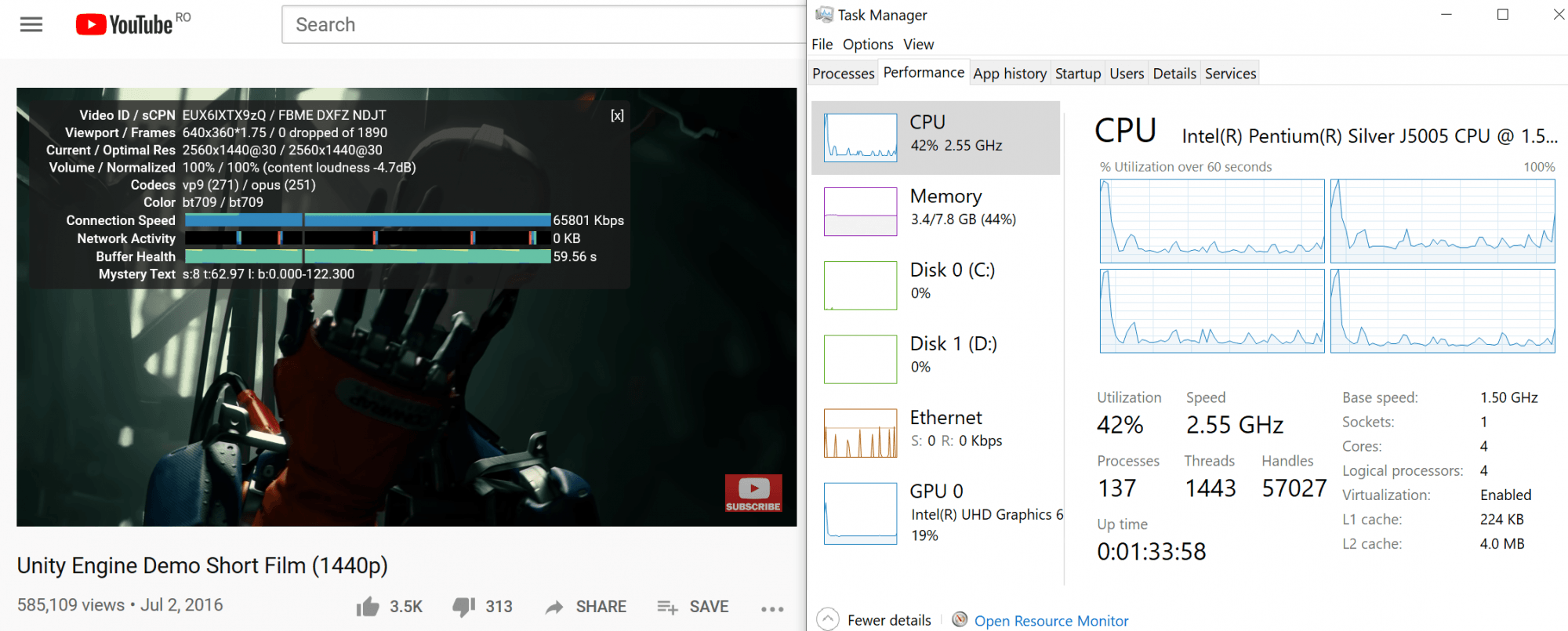This screenshot has width=1568, height=631.
Task: Minimize the Task Manager window
Action: click(1446, 15)
